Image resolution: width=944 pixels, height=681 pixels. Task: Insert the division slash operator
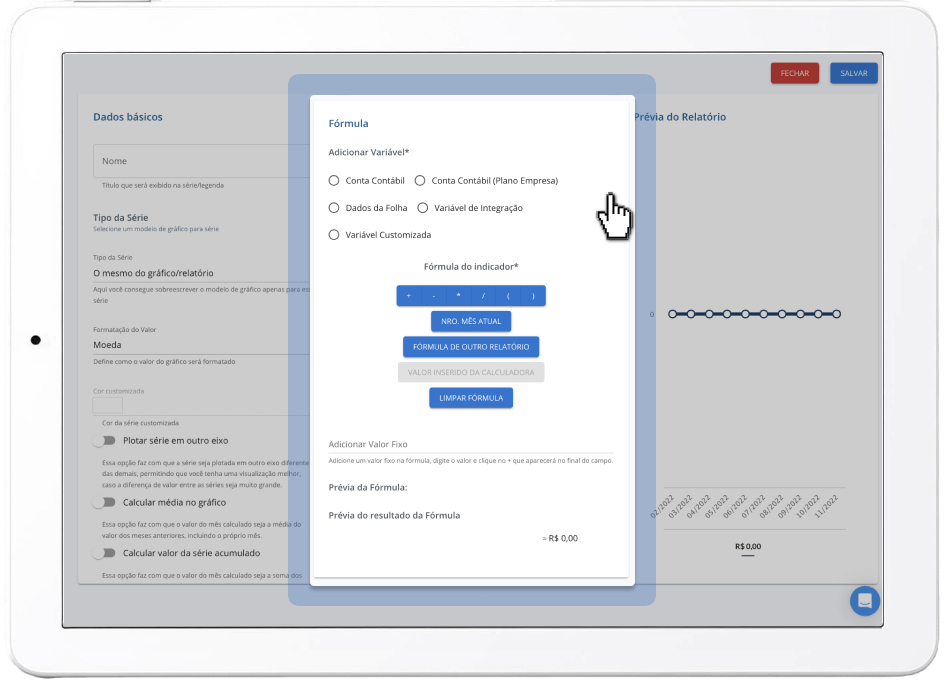[x=483, y=296]
